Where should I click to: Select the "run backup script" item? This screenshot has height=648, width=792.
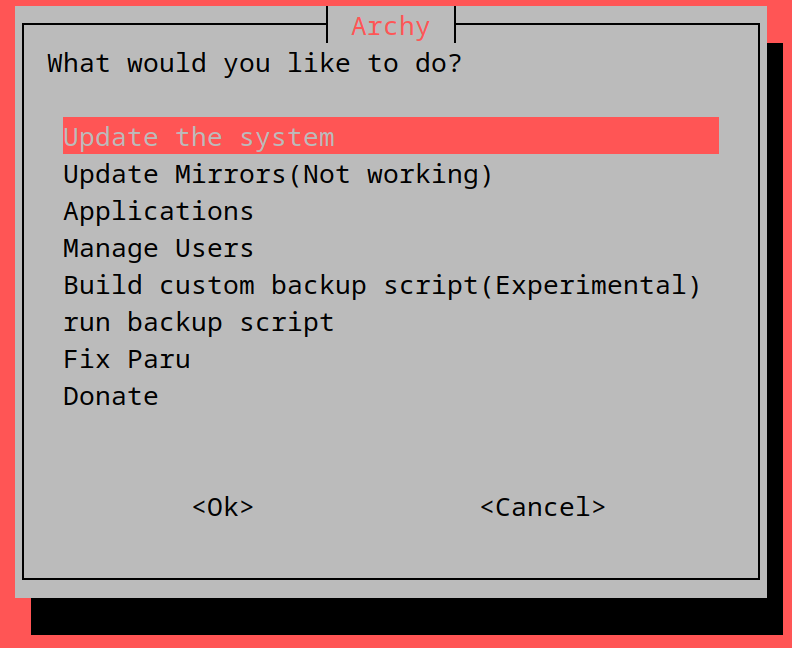198,322
